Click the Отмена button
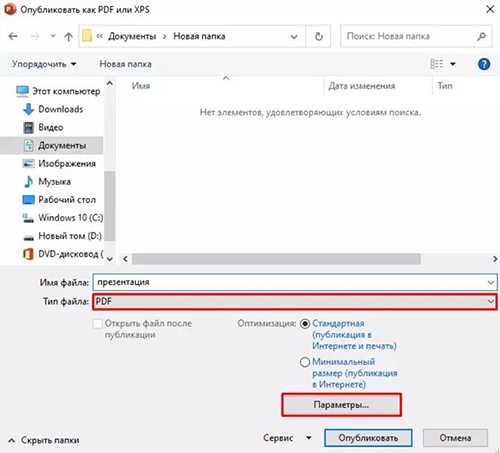This screenshot has height=453, width=500. [x=455, y=438]
